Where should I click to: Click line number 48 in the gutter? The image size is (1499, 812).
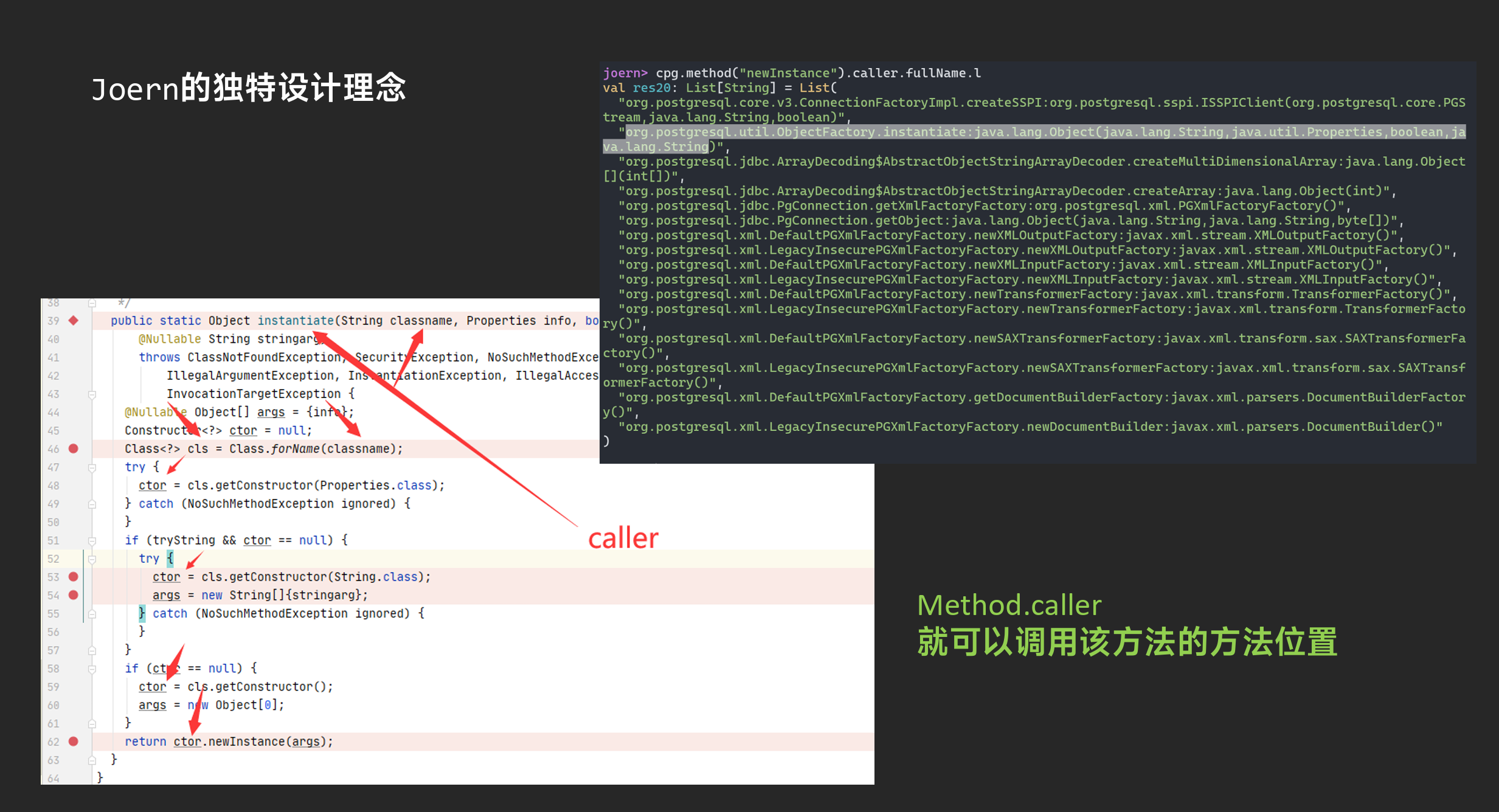[x=54, y=486]
